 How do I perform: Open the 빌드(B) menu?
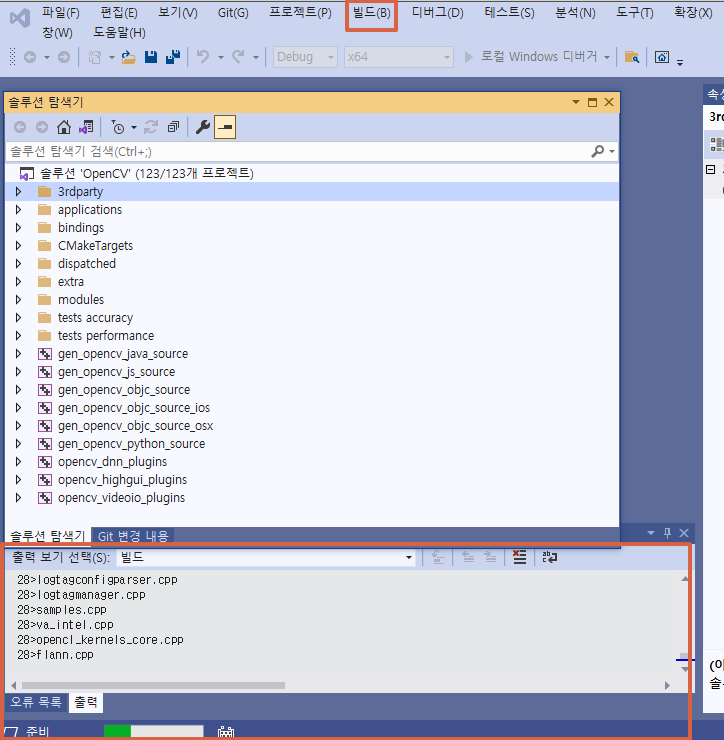coord(371,13)
